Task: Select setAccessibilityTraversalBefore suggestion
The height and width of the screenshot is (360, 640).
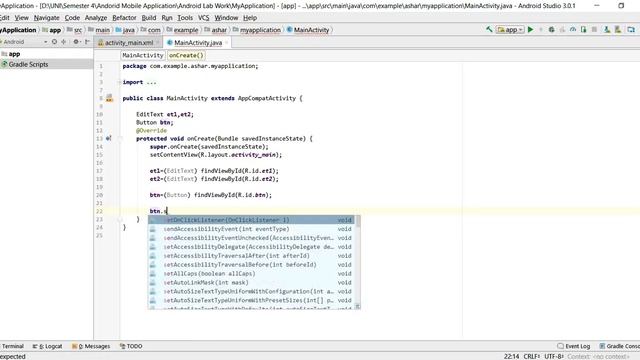Action: click(x=251, y=264)
